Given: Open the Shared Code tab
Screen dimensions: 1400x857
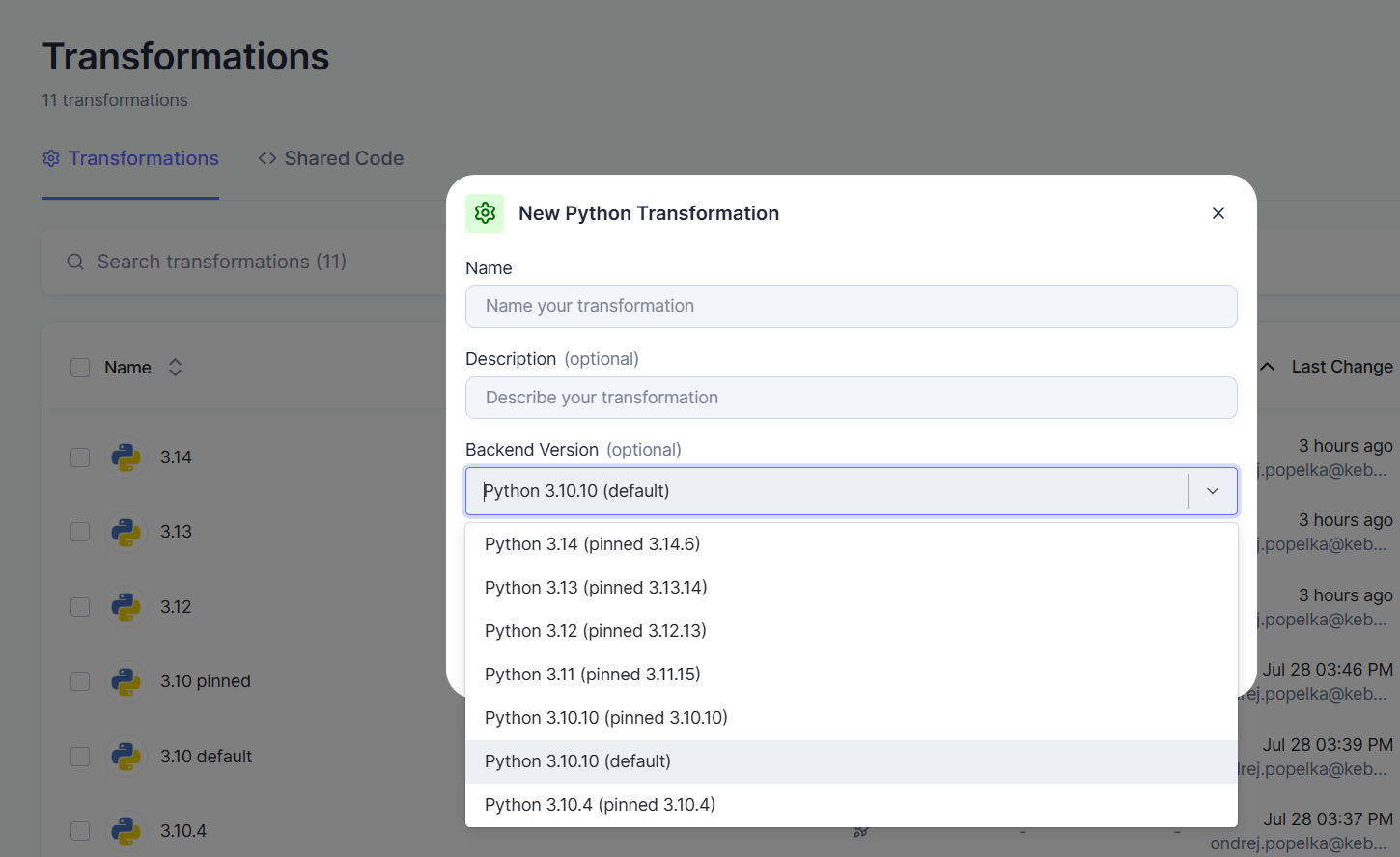Looking at the screenshot, I should 330,158.
